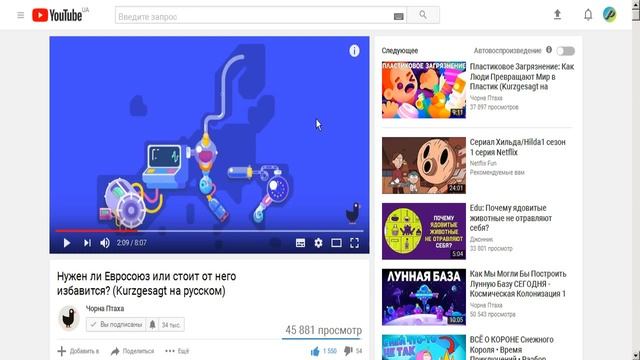Open the hamburger guide menu
640x360 pixels.
point(20,16)
